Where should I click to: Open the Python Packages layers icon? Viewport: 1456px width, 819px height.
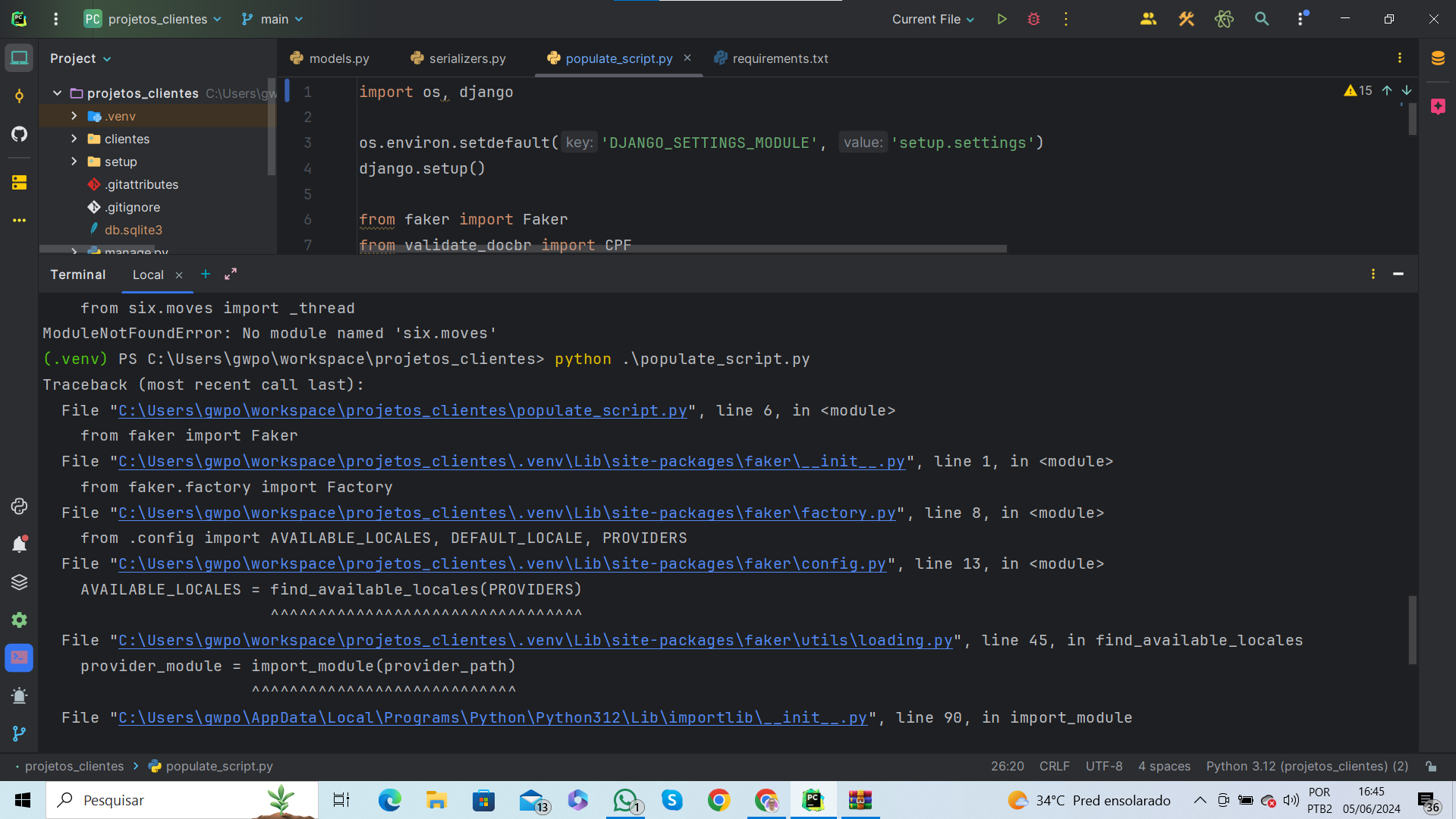19,582
